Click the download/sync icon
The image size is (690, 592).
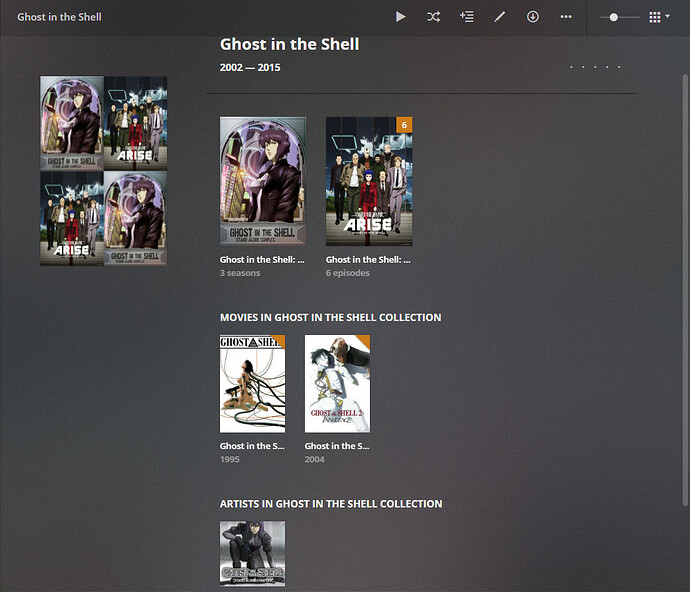[x=533, y=17]
